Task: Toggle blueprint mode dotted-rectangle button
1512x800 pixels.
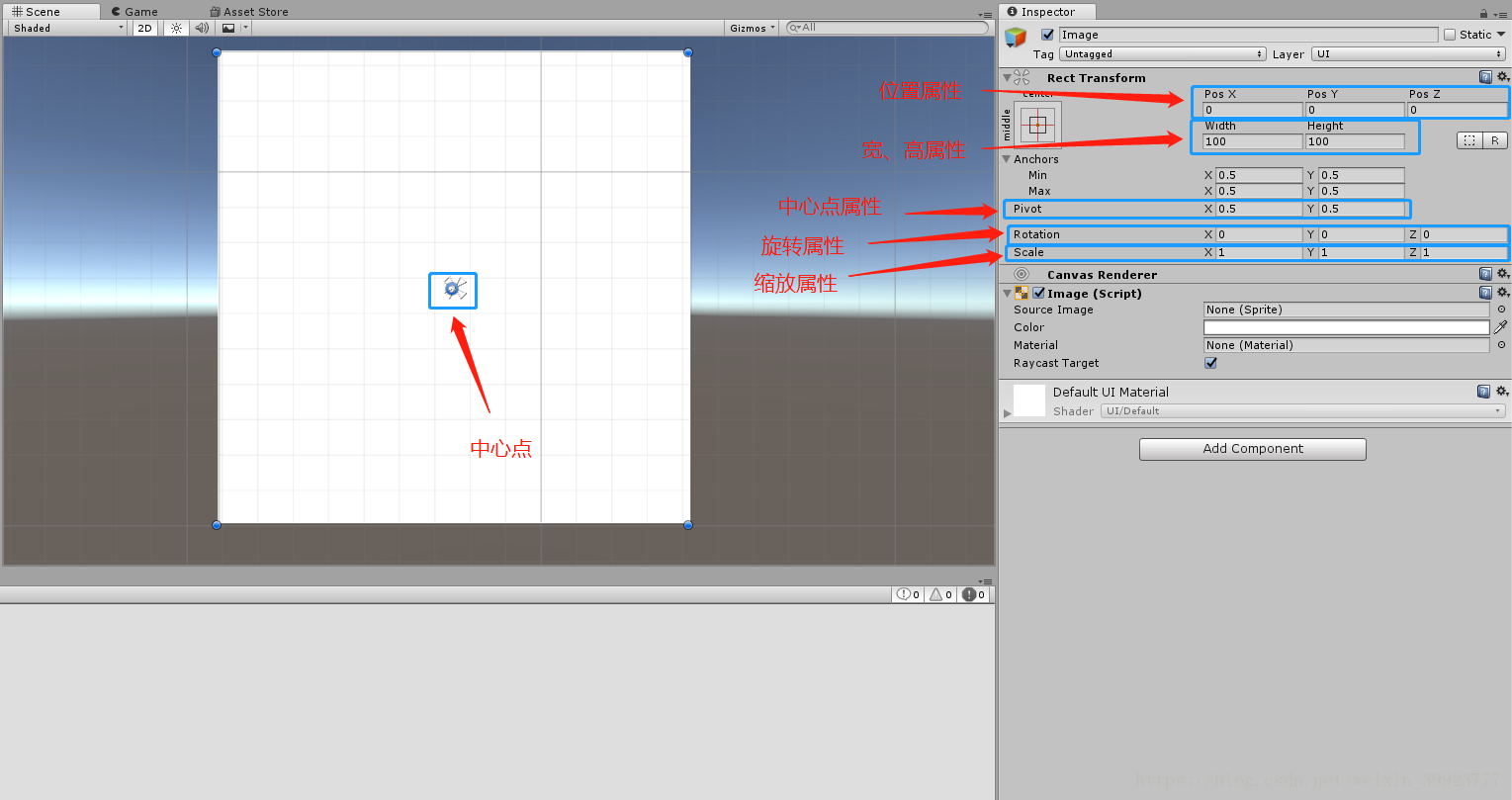Action: (1469, 140)
